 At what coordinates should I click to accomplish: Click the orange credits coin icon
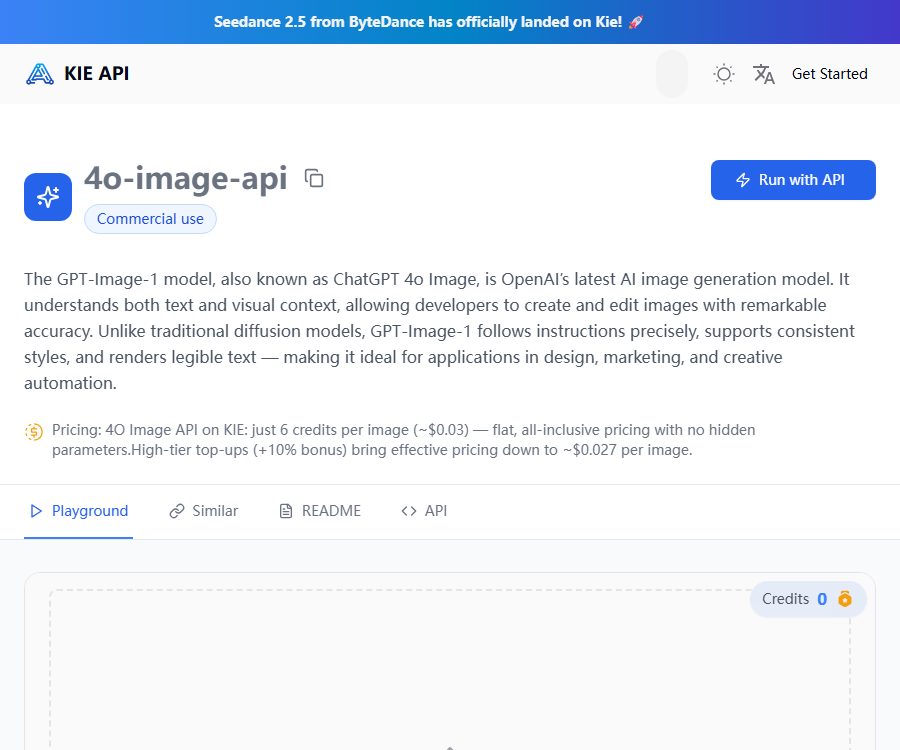pyautogui.click(x=844, y=599)
